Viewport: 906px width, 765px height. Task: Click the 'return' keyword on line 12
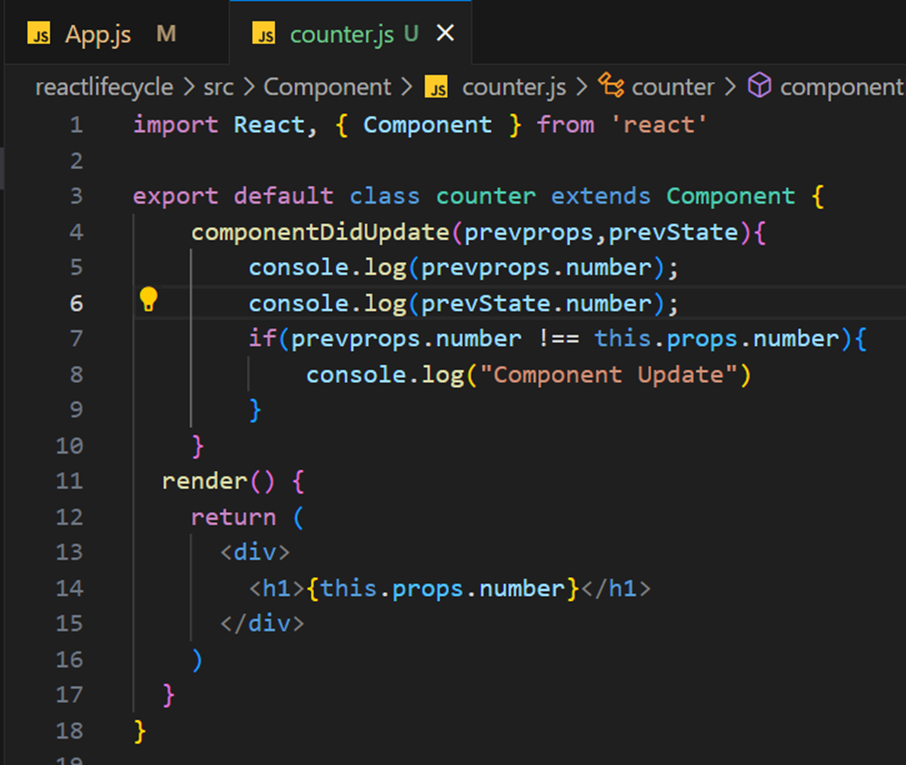tap(233, 517)
